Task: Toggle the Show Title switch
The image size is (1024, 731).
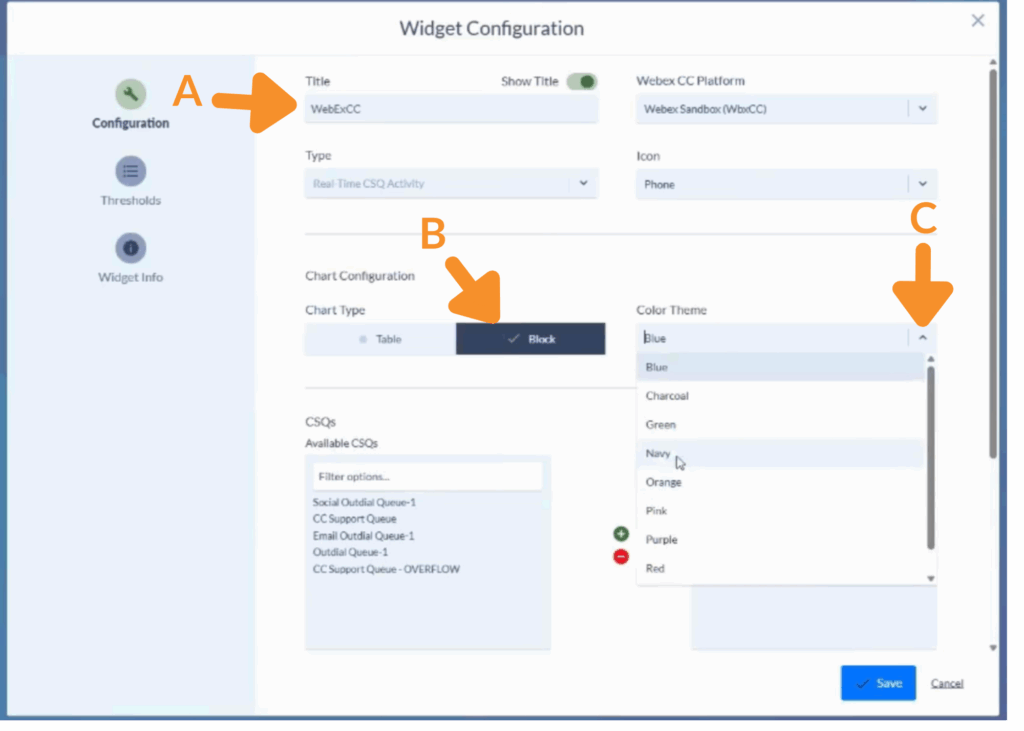Action: (581, 82)
